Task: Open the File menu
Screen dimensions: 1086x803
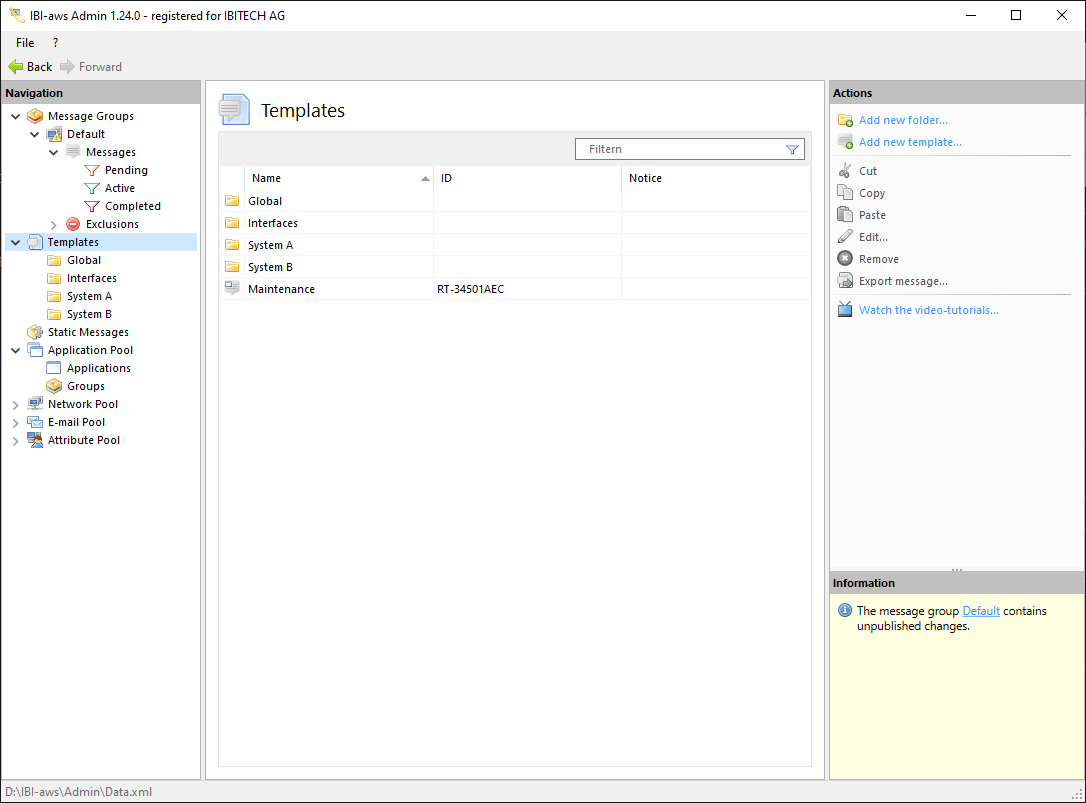Action: click(x=25, y=43)
